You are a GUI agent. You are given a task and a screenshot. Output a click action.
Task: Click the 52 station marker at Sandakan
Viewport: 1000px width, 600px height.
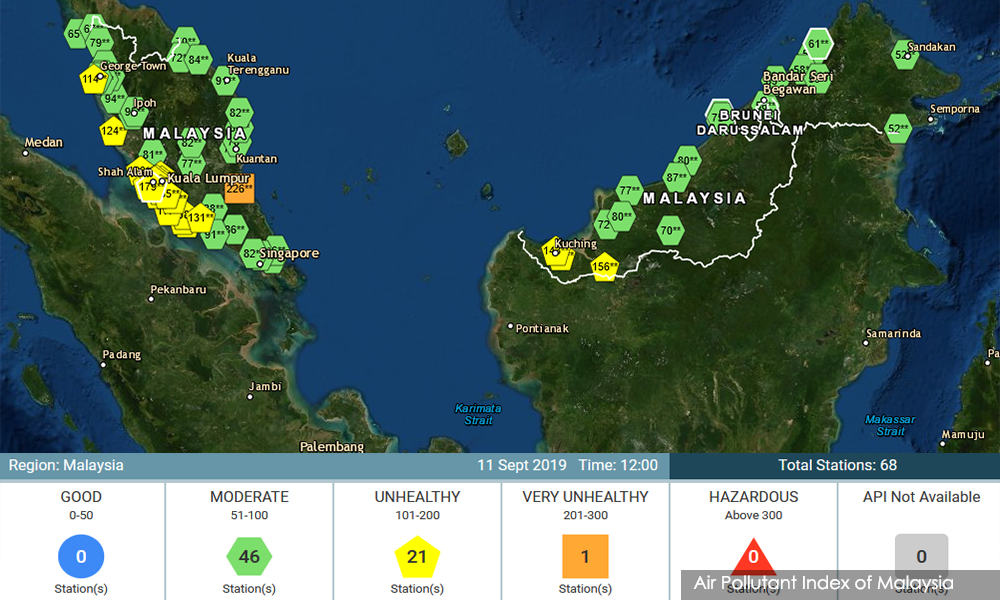click(904, 55)
